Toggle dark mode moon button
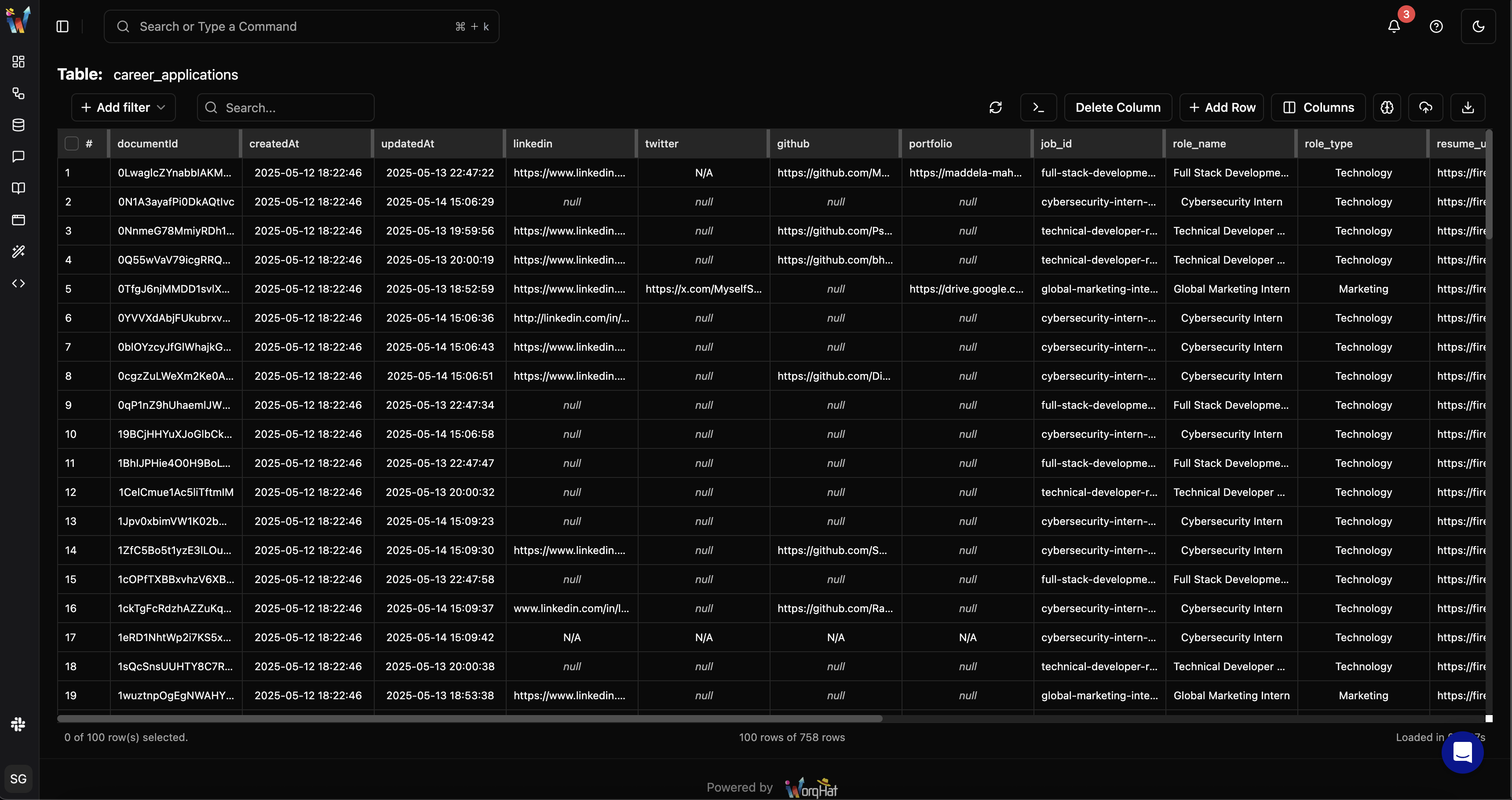 [1478, 26]
